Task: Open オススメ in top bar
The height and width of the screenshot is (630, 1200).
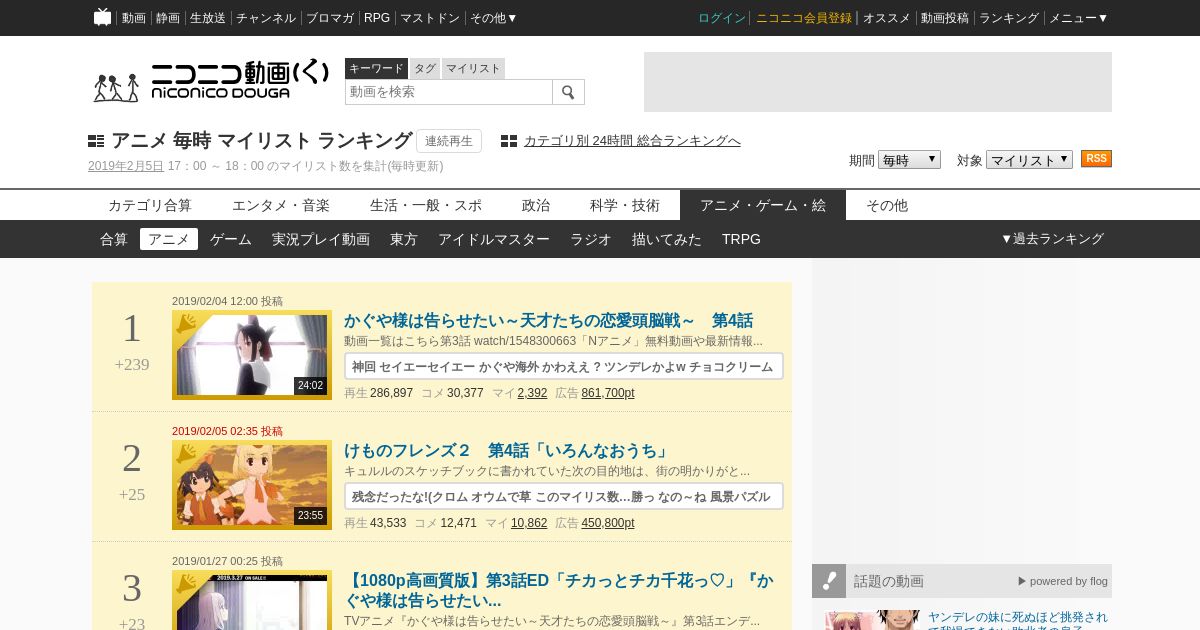Action: click(887, 18)
